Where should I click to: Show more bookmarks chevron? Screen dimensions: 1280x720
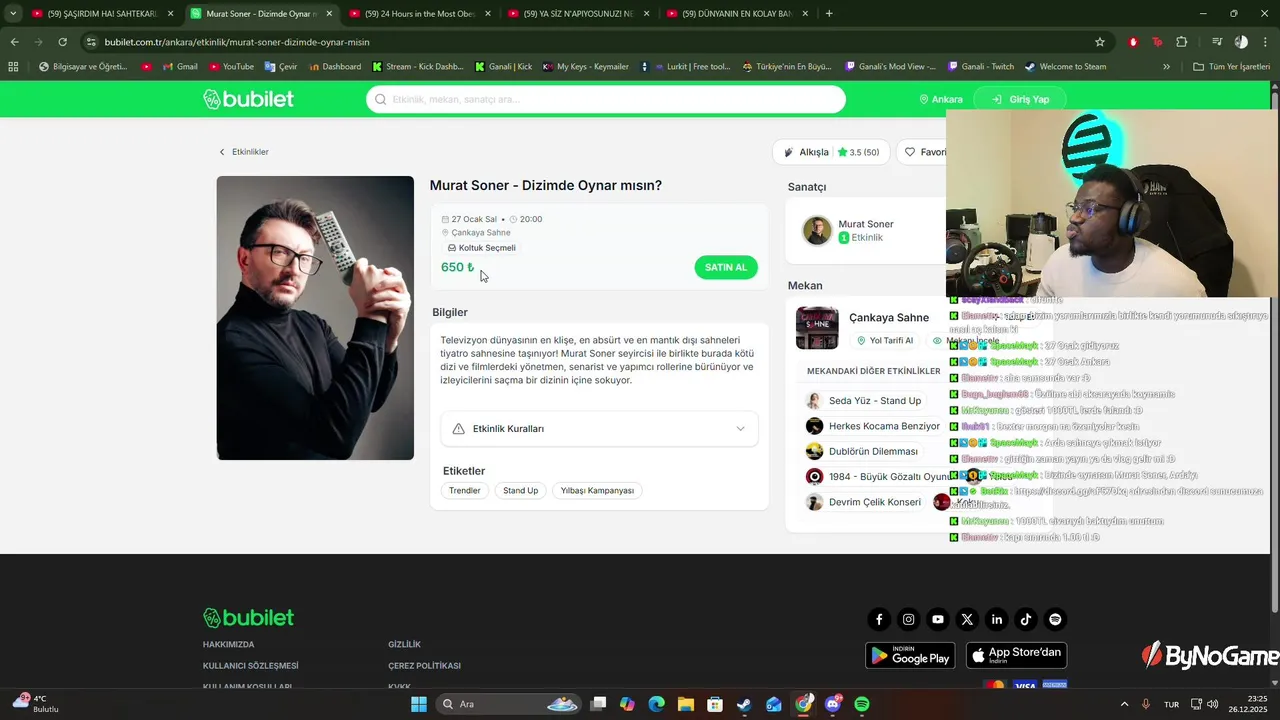coord(1166,67)
